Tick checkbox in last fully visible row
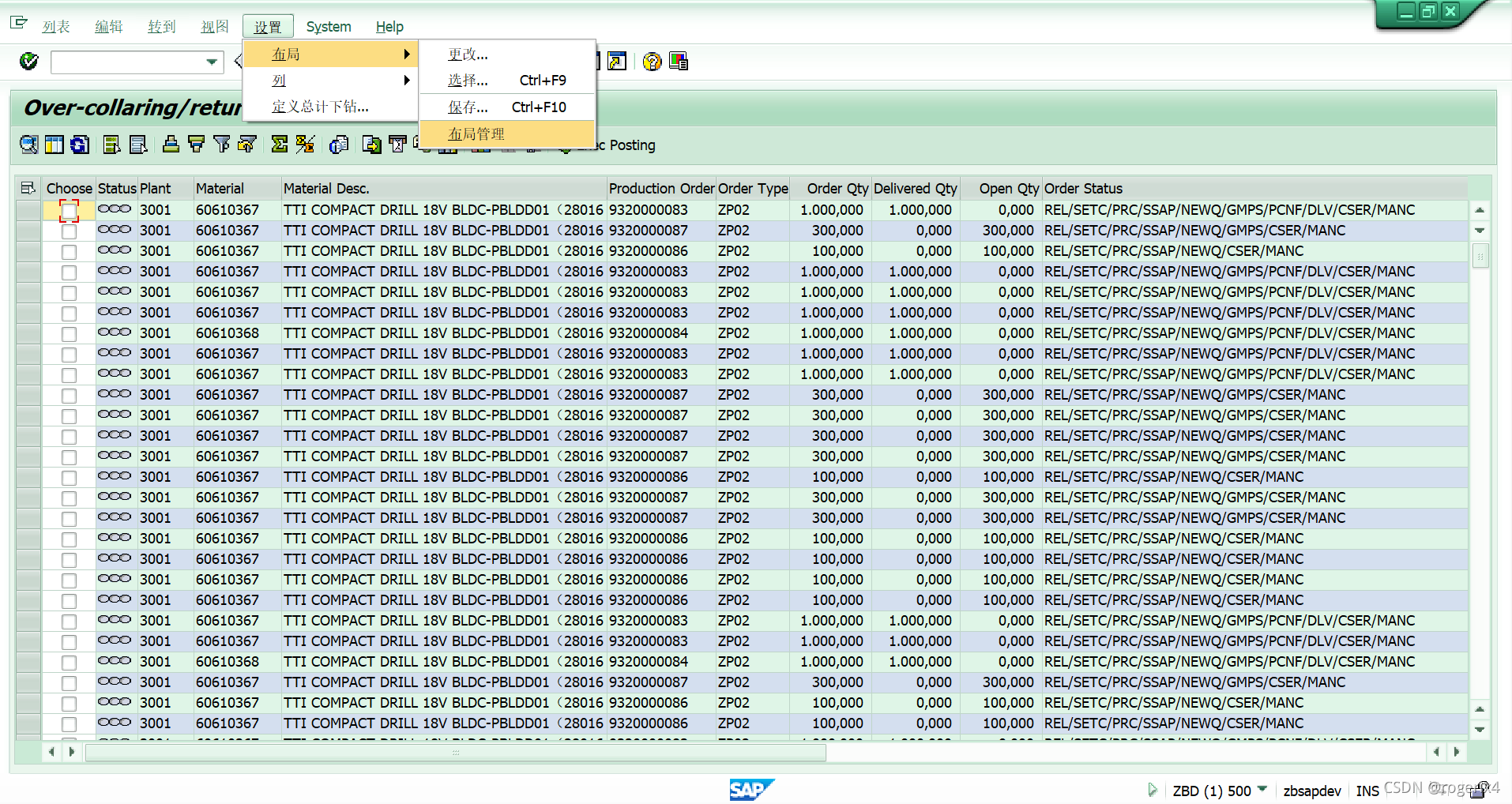This screenshot has width=1512, height=804. pyautogui.click(x=70, y=724)
